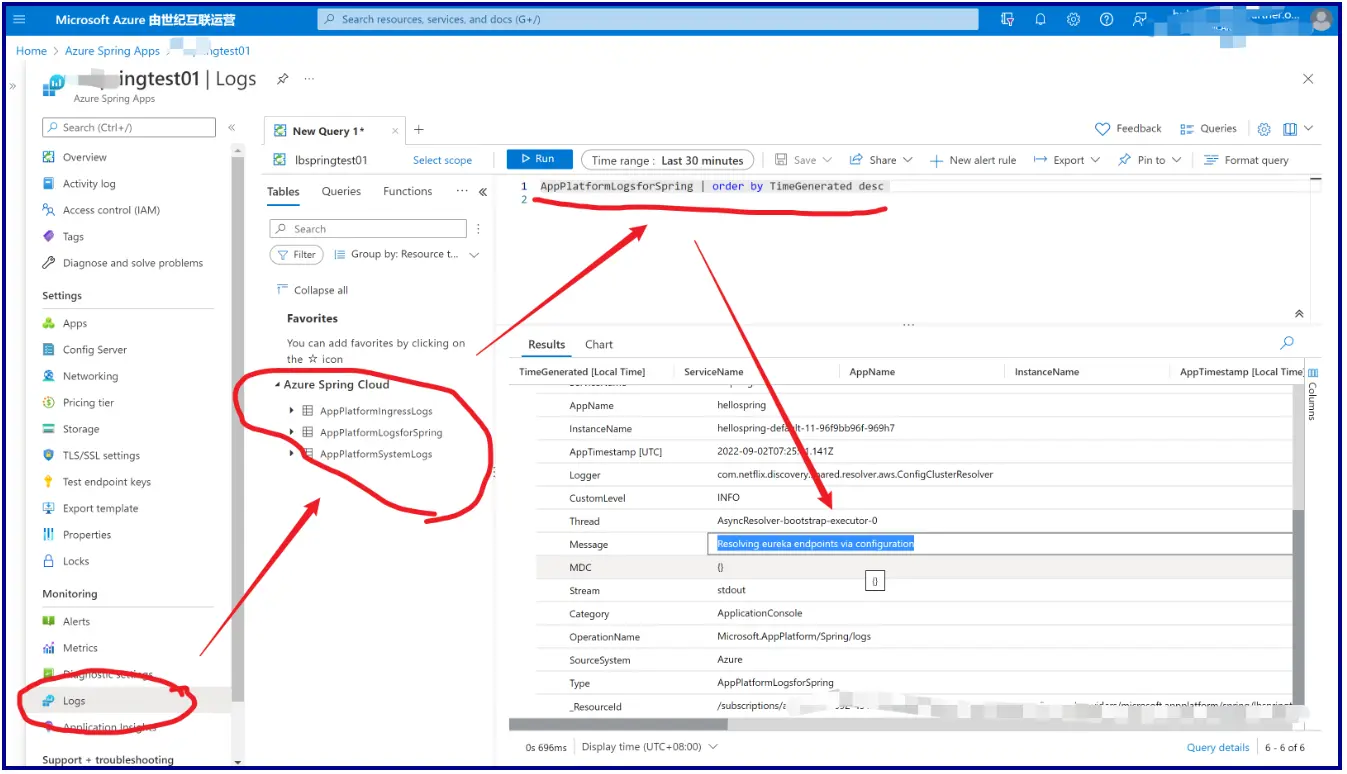The width and height of the screenshot is (1347, 774).
Task: Open Apps under Settings
Action: pos(75,323)
